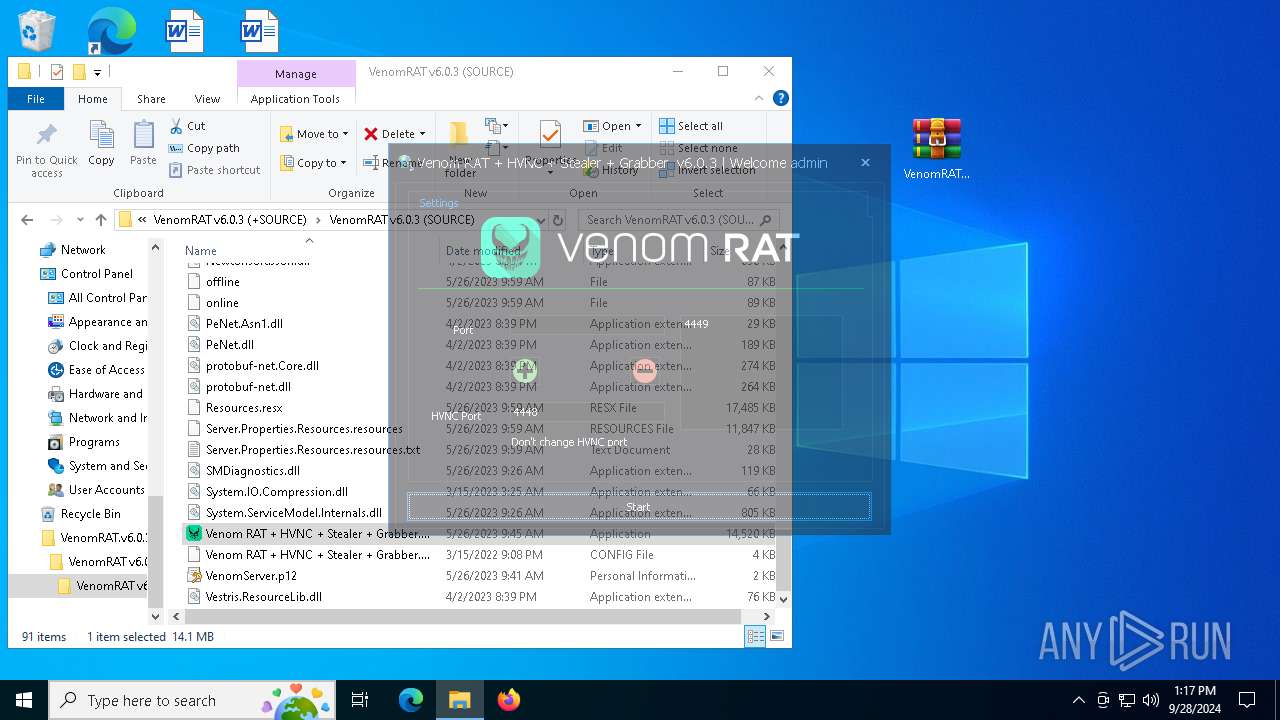Open the Application Tools tab

click(295, 99)
